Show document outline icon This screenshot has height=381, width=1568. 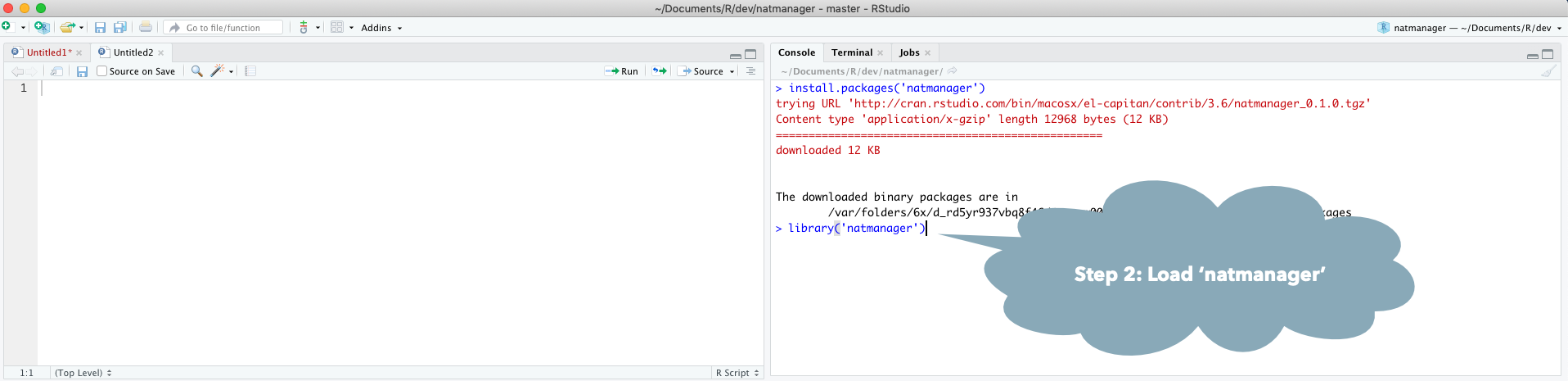[750, 71]
